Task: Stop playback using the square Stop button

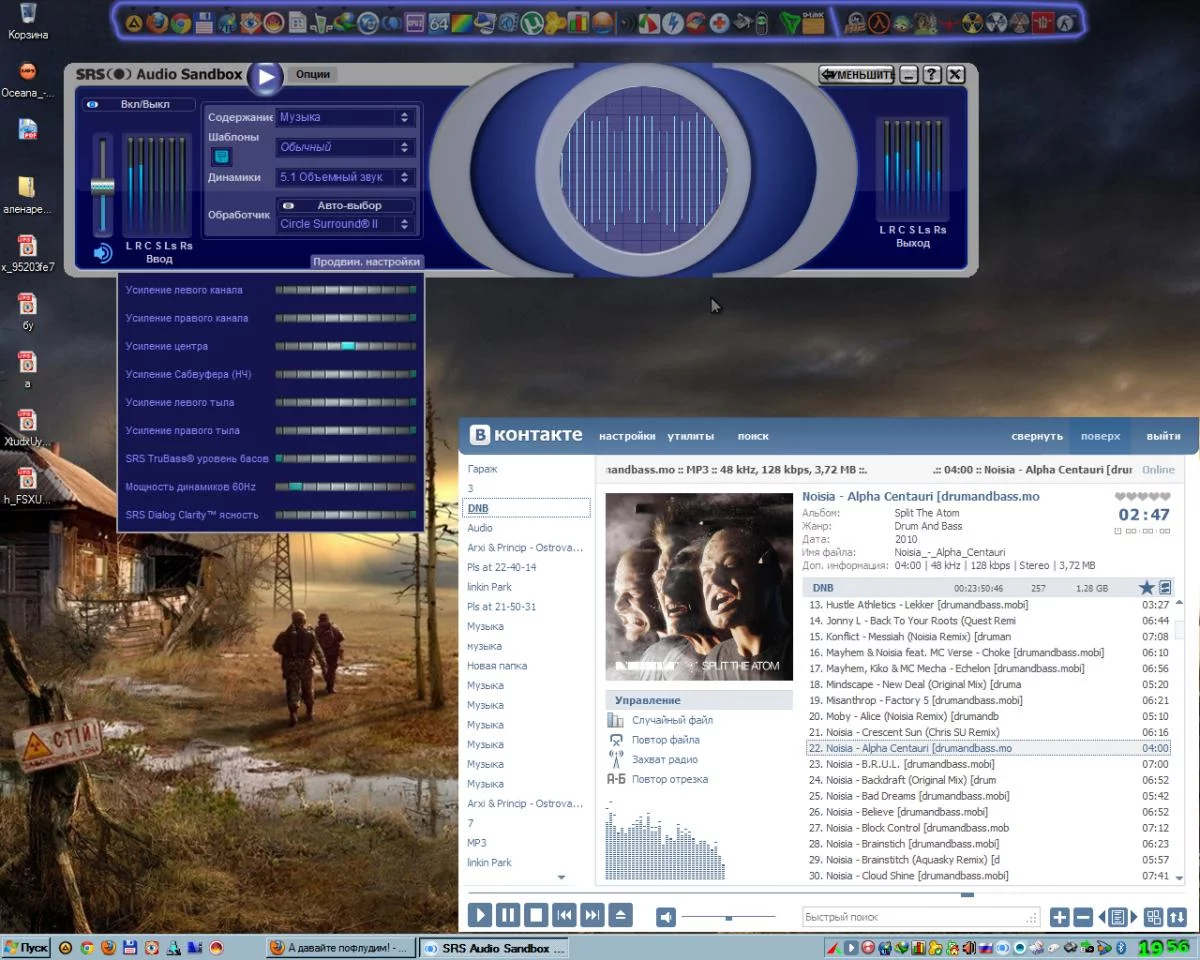Action: tap(536, 915)
